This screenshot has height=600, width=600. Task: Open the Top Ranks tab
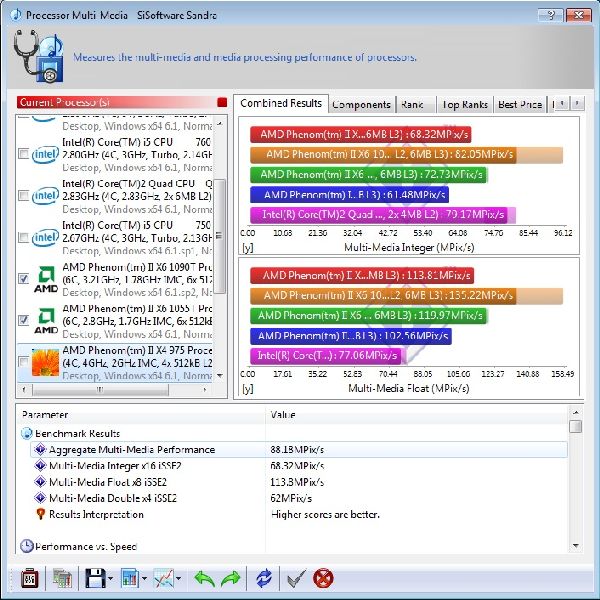click(464, 104)
